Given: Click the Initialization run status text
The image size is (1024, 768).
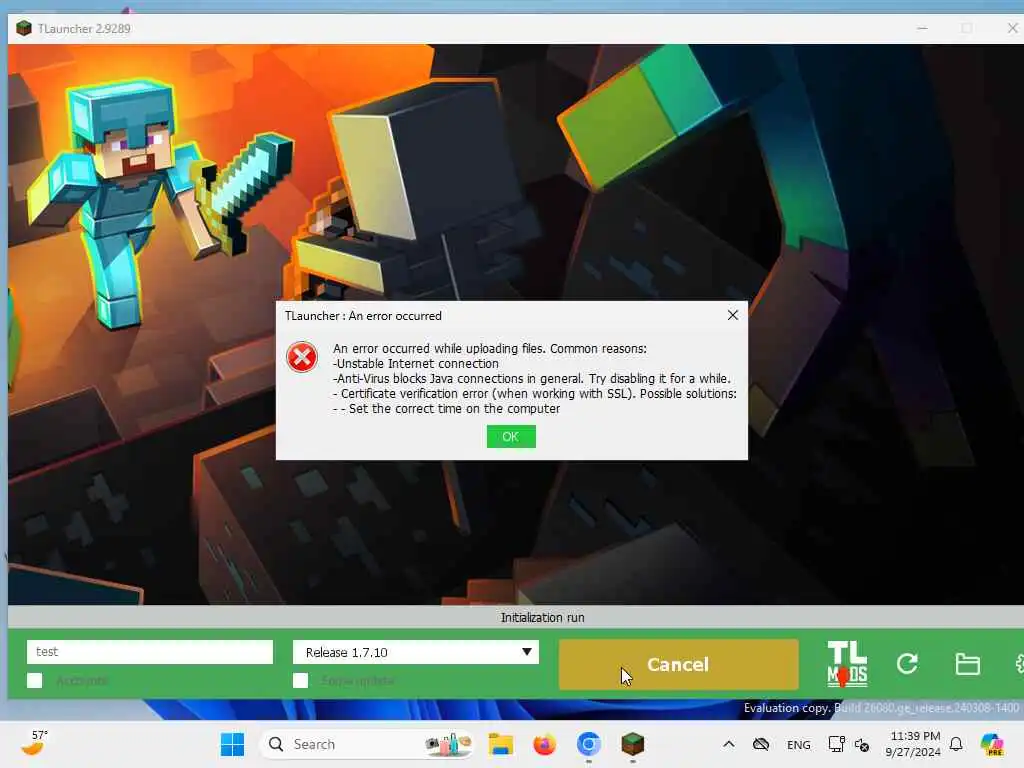Looking at the screenshot, I should click(x=542, y=618).
